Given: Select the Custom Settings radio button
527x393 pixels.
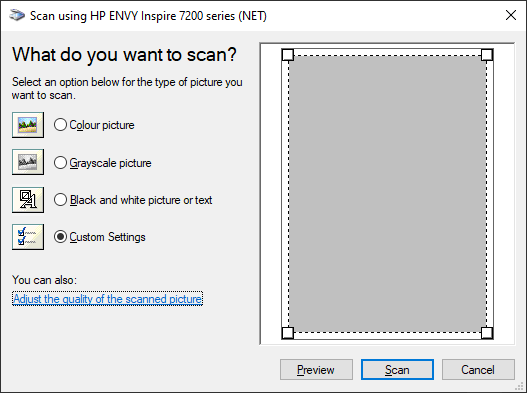Looking at the screenshot, I should pyautogui.click(x=60, y=237).
